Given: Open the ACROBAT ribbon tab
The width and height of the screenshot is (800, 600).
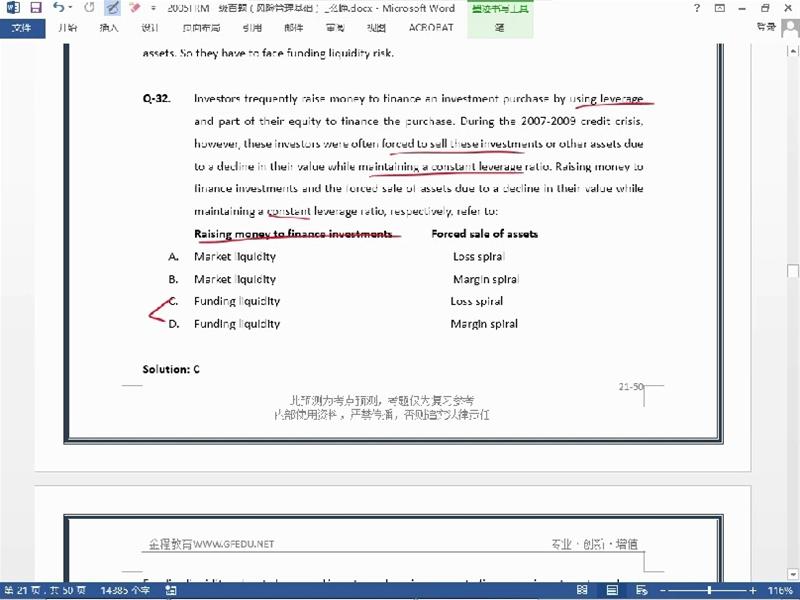Looking at the screenshot, I should pos(431,28).
